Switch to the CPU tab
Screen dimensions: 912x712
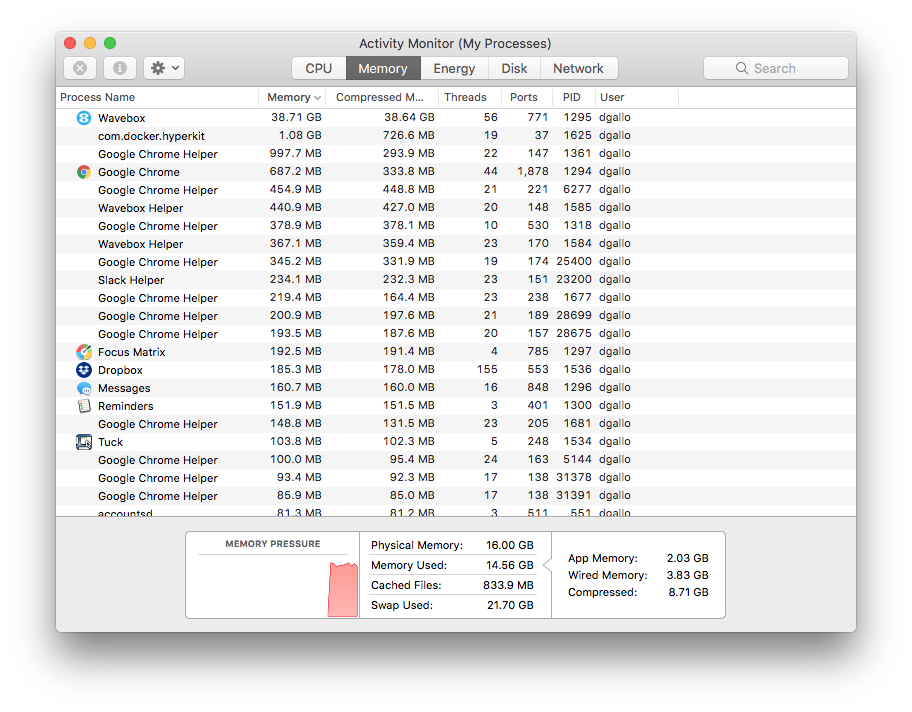click(318, 68)
